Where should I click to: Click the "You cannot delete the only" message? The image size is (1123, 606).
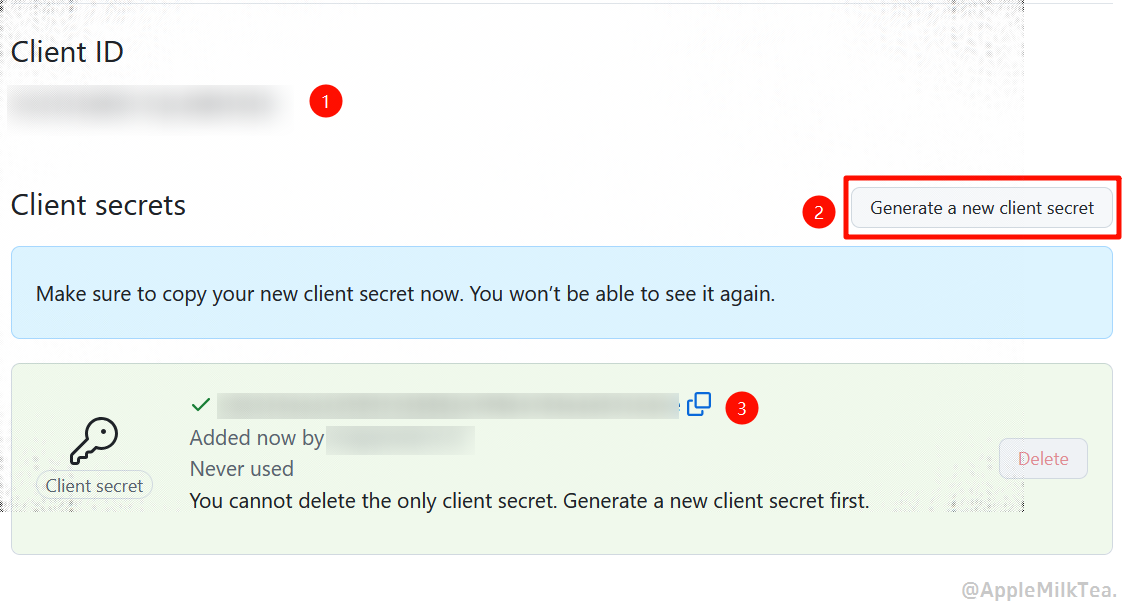(x=529, y=500)
